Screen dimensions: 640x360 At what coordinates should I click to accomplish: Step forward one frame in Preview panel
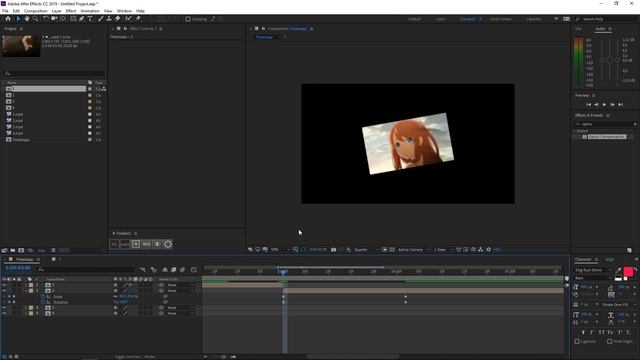click(612, 105)
